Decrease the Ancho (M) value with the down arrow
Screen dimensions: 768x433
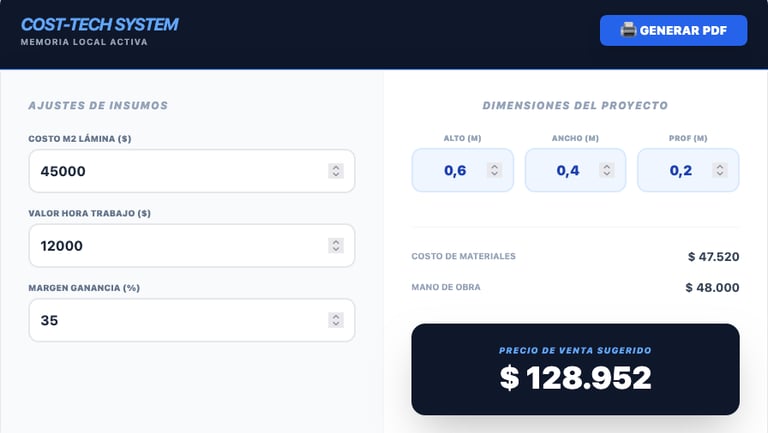tap(607, 174)
